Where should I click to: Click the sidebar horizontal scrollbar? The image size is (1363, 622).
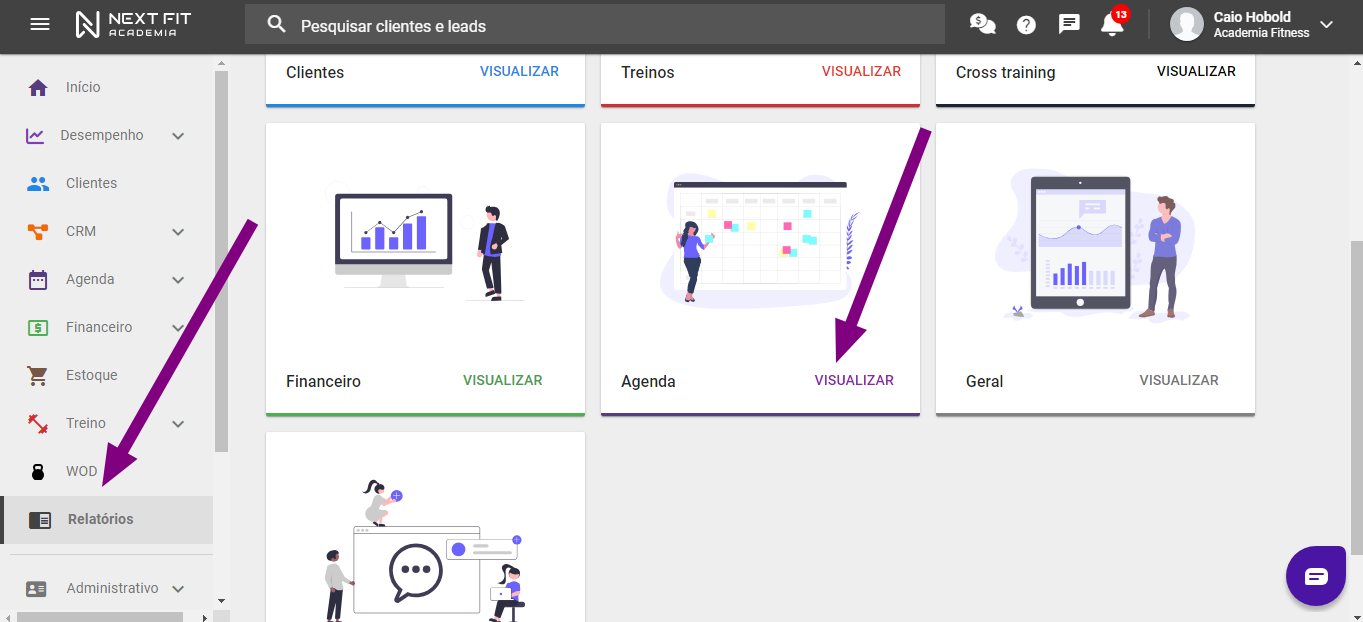(x=100, y=616)
